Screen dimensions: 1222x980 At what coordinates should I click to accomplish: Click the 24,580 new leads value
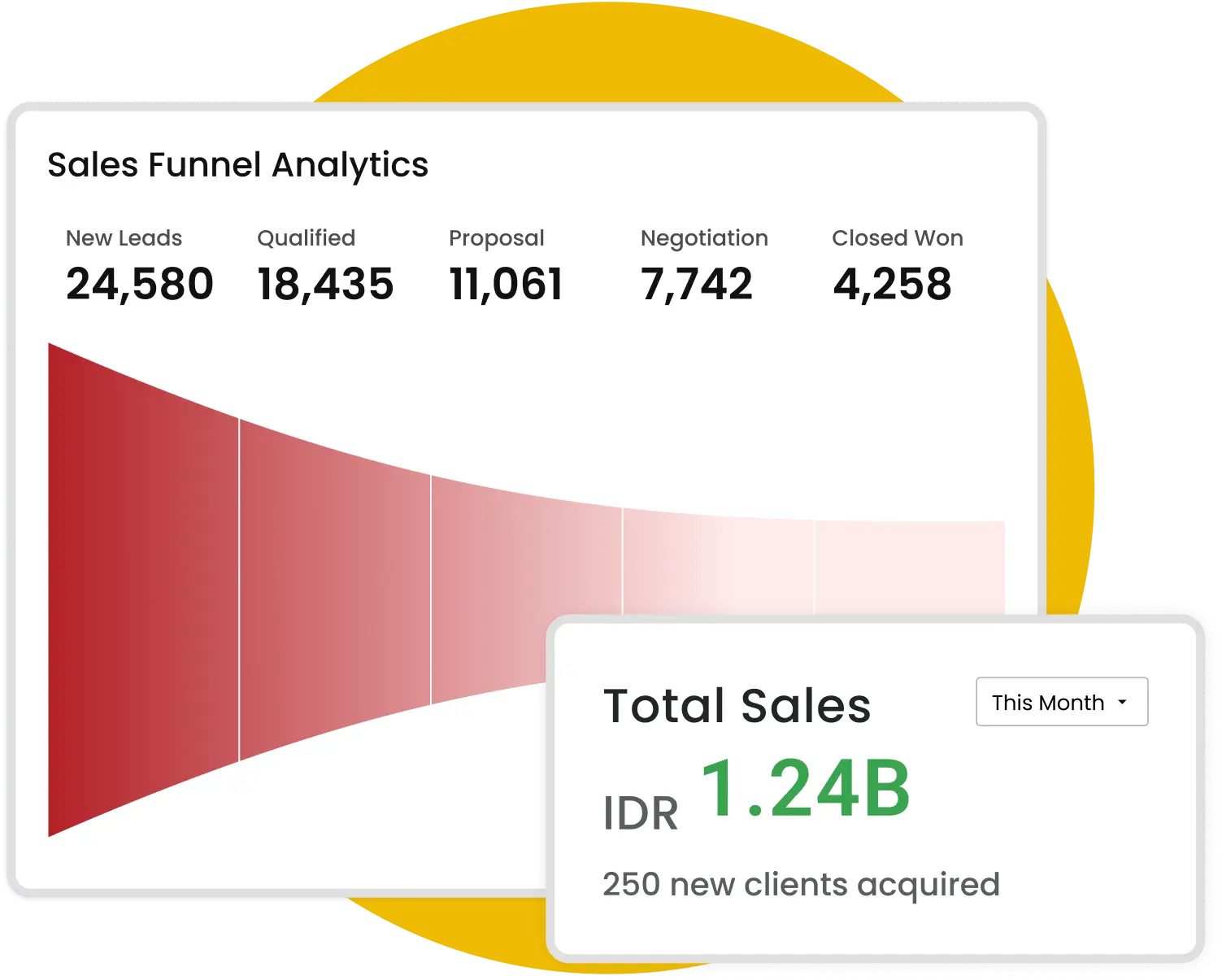point(139,284)
